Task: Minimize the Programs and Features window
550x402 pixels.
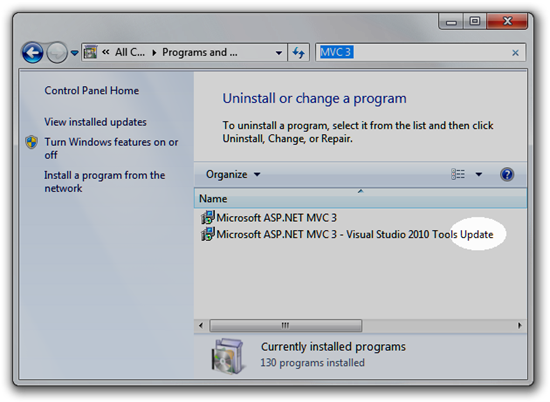Action: (451, 22)
